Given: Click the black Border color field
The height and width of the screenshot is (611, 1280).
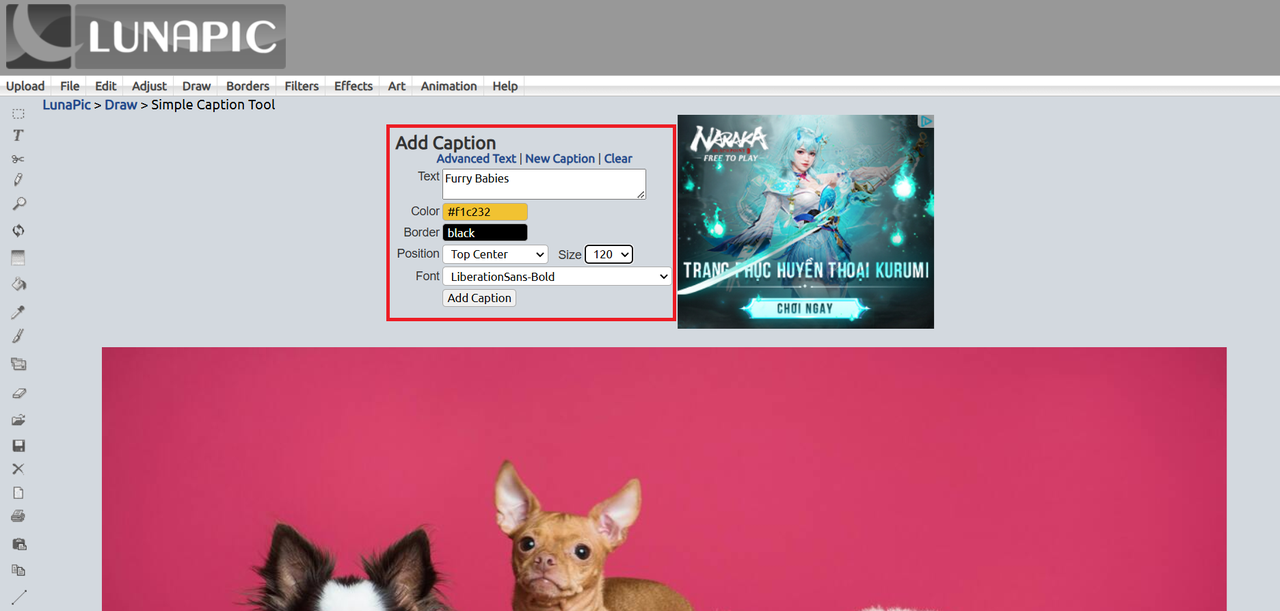Looking at the screenshot, I should tap(485, 233).
